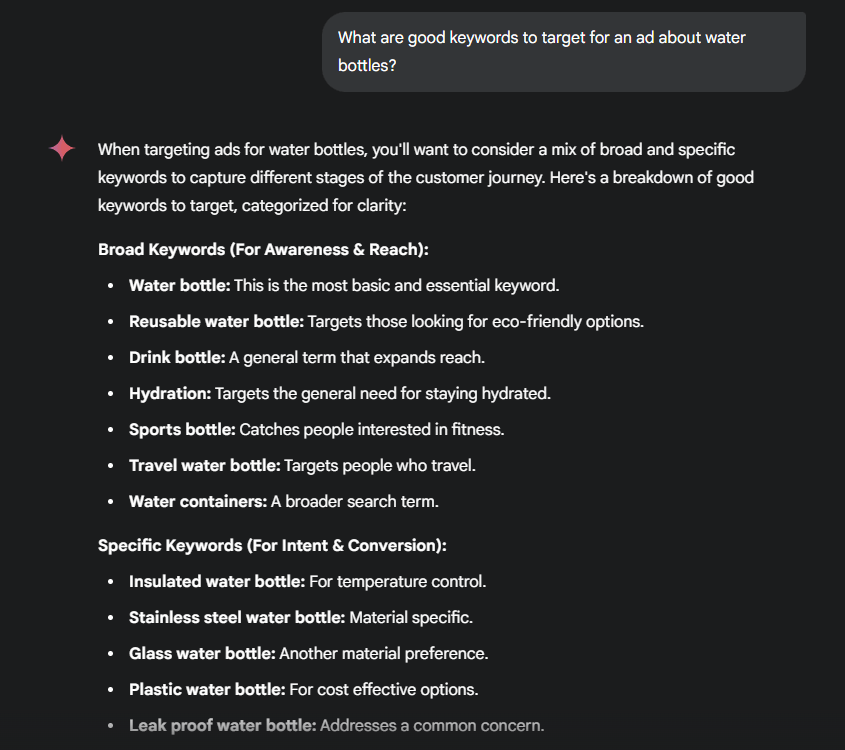Click the bold "Hydration:" keyword
Viewport: 845px width, 750px height.
tap(170, 393)
